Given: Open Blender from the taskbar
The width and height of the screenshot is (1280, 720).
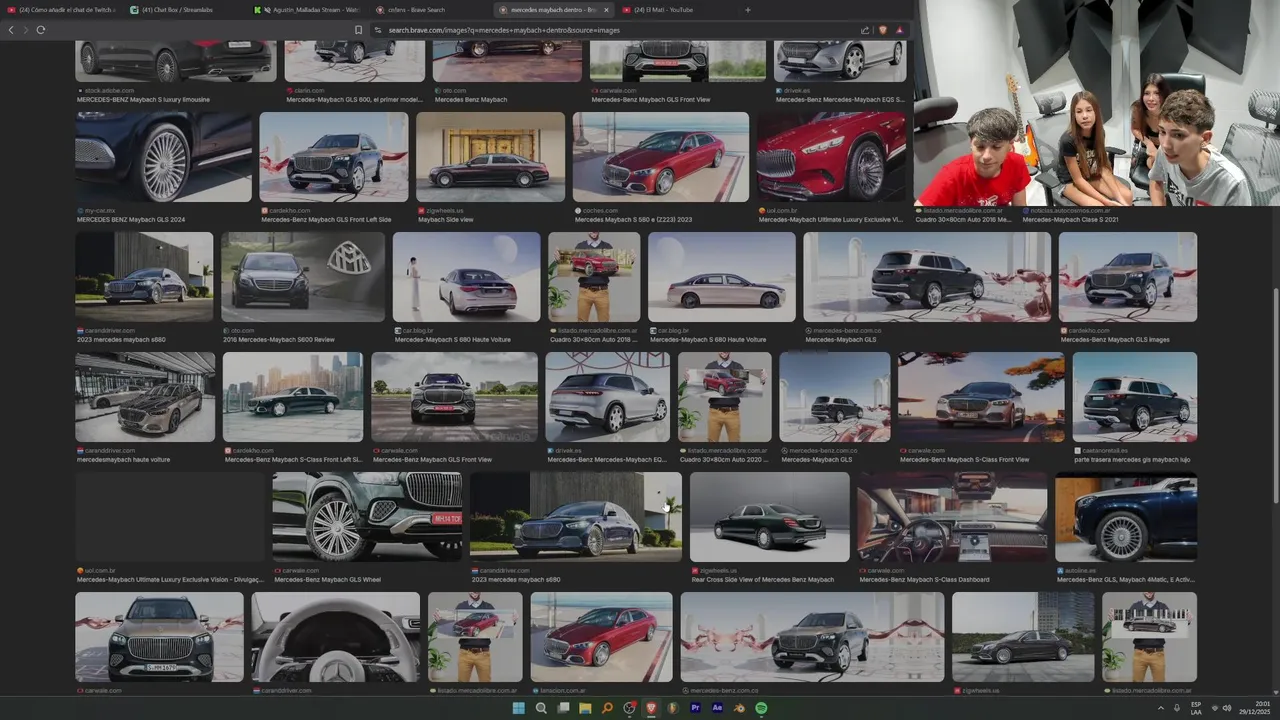Looking at the screenshot, I should (739, 708).
